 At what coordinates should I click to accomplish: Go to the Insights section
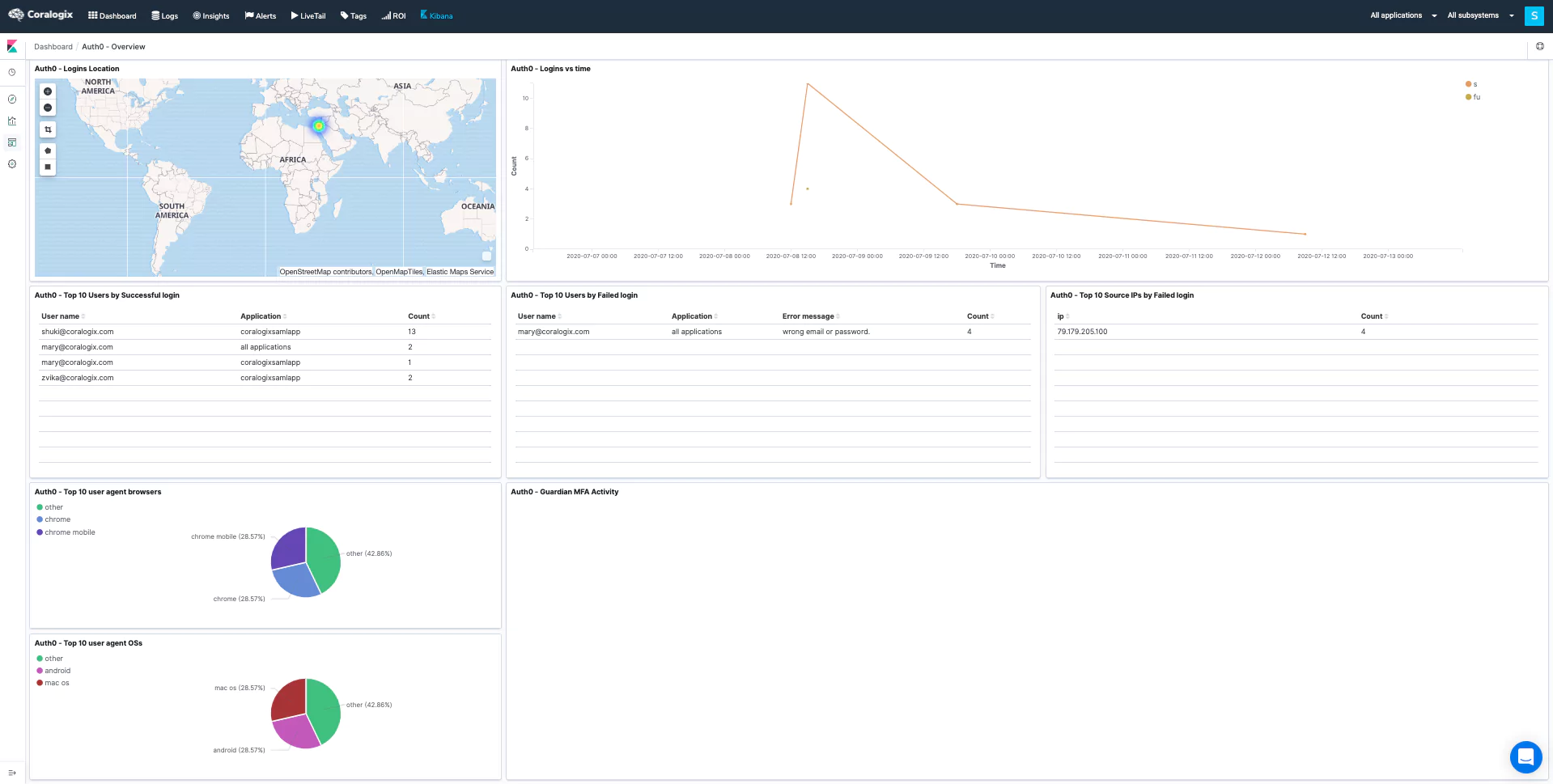(x=211, y=15)
